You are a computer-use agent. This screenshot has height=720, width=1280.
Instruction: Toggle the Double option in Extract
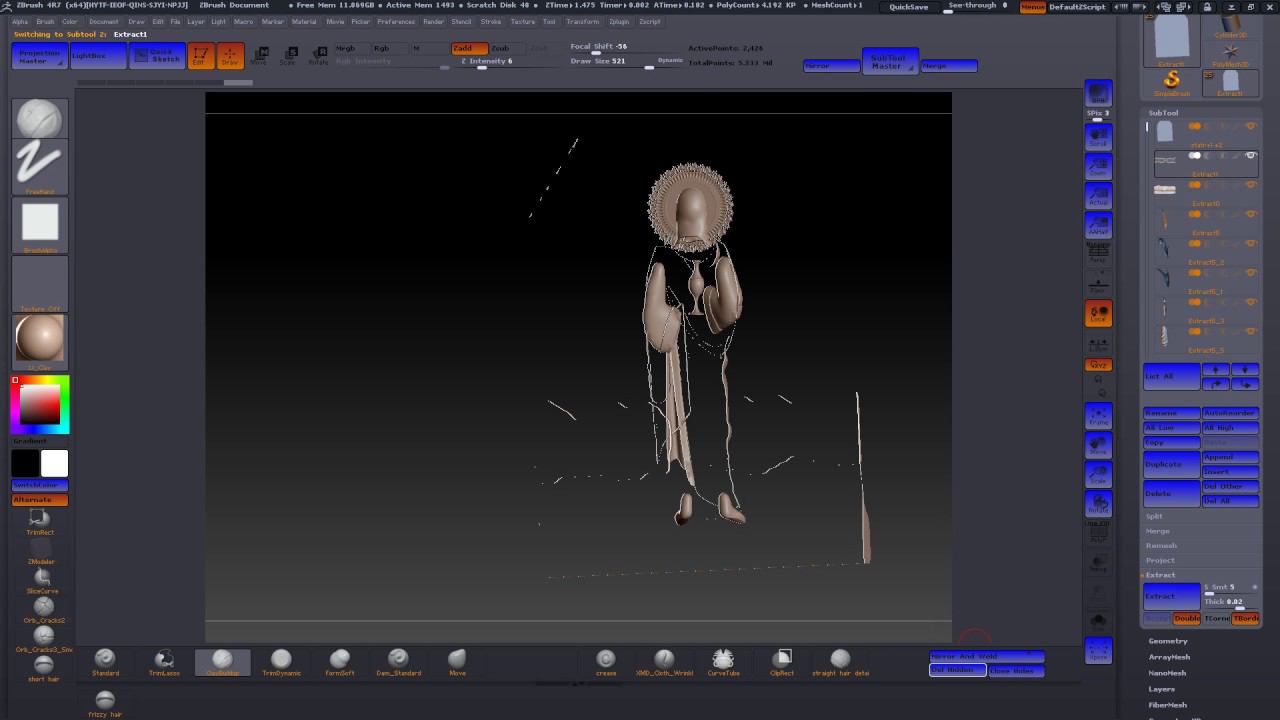click(1186, 618)
